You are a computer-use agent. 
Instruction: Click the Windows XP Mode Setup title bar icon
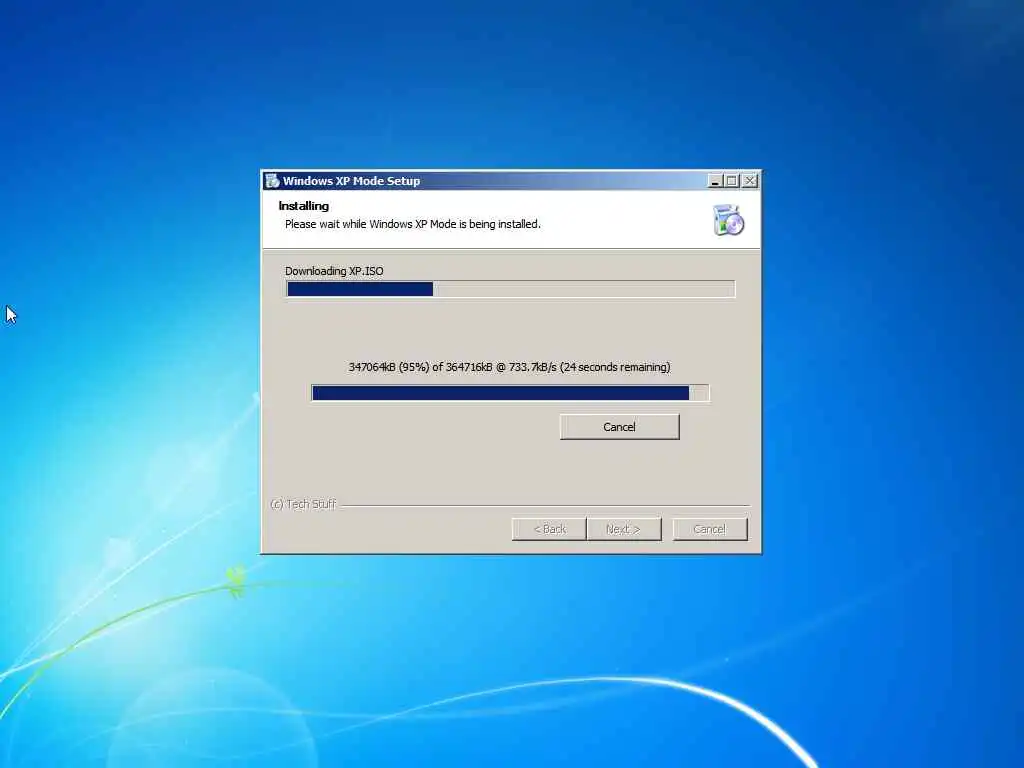pos(272,181)
